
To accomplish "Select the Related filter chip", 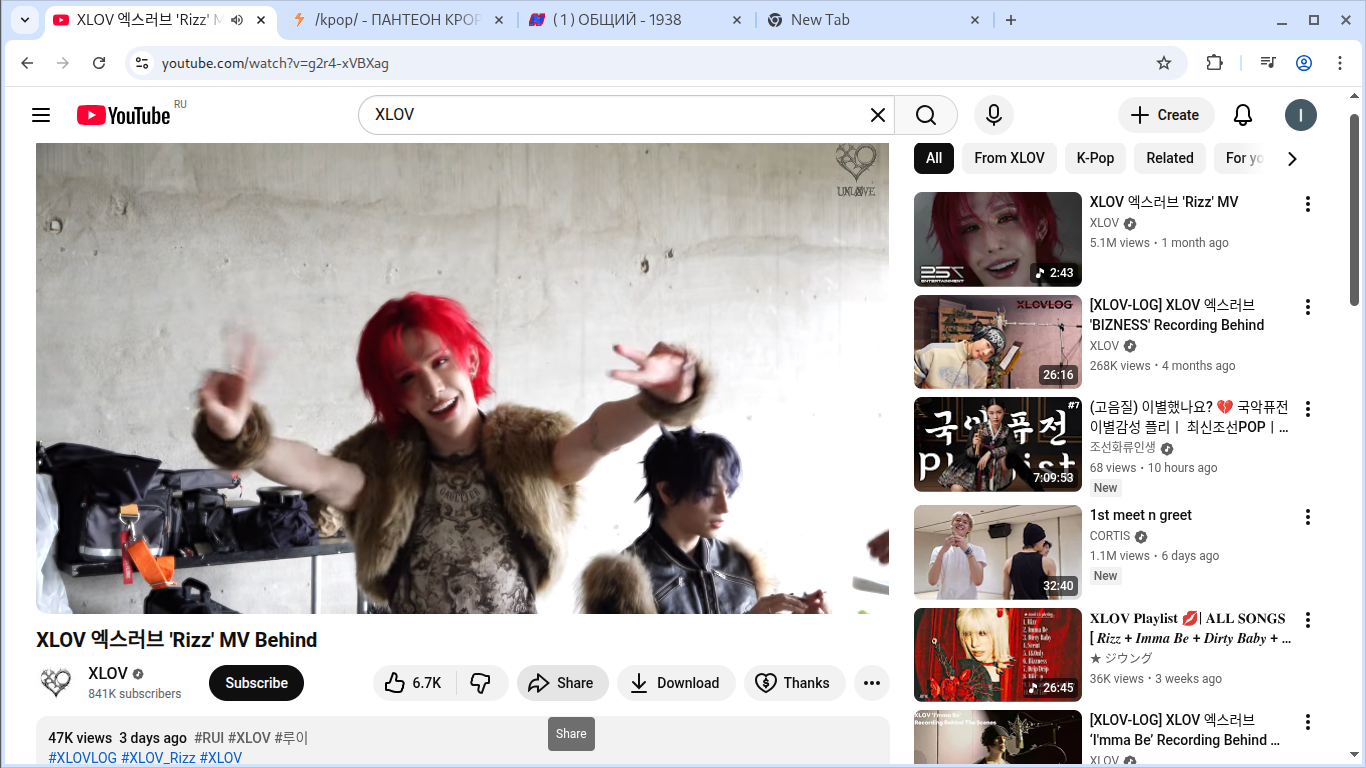I will [x=1170, y=158].
